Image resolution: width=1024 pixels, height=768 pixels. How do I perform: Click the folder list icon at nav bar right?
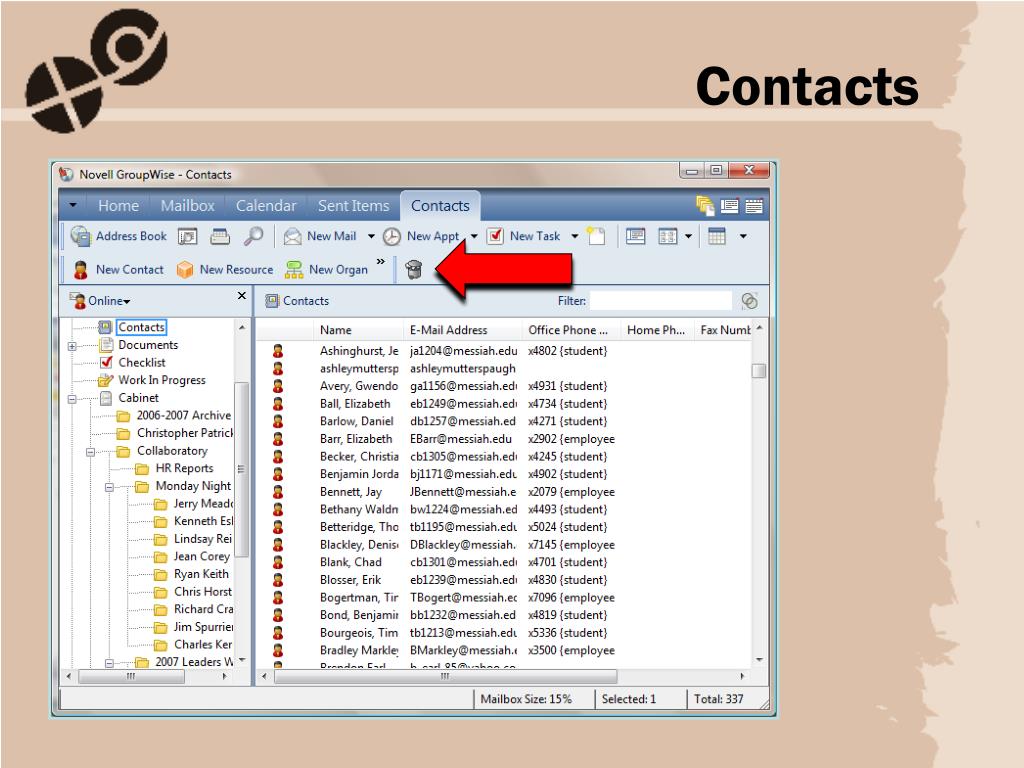click(705, 206)
